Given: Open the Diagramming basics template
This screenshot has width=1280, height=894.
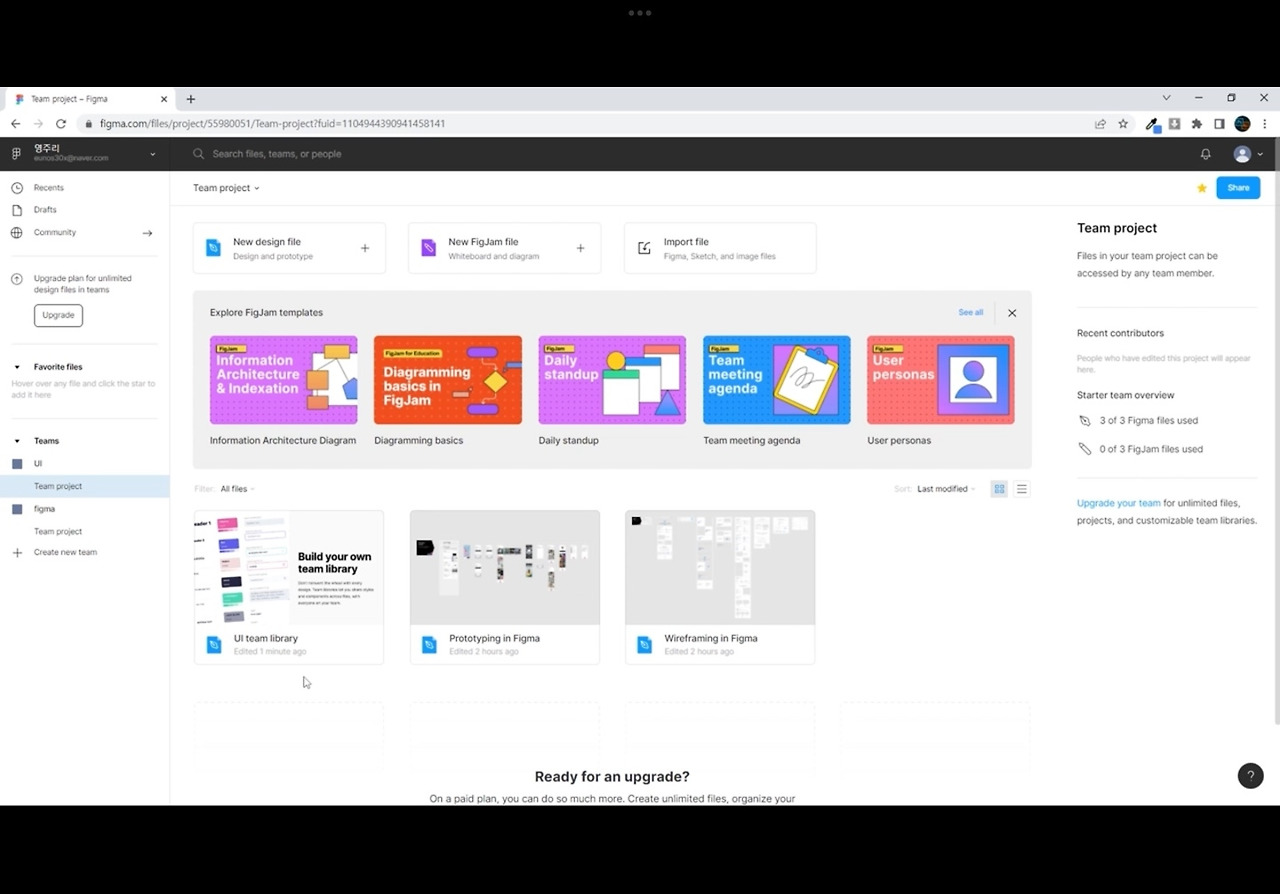Looking at the screenshot, I should [x=448, y=380].
